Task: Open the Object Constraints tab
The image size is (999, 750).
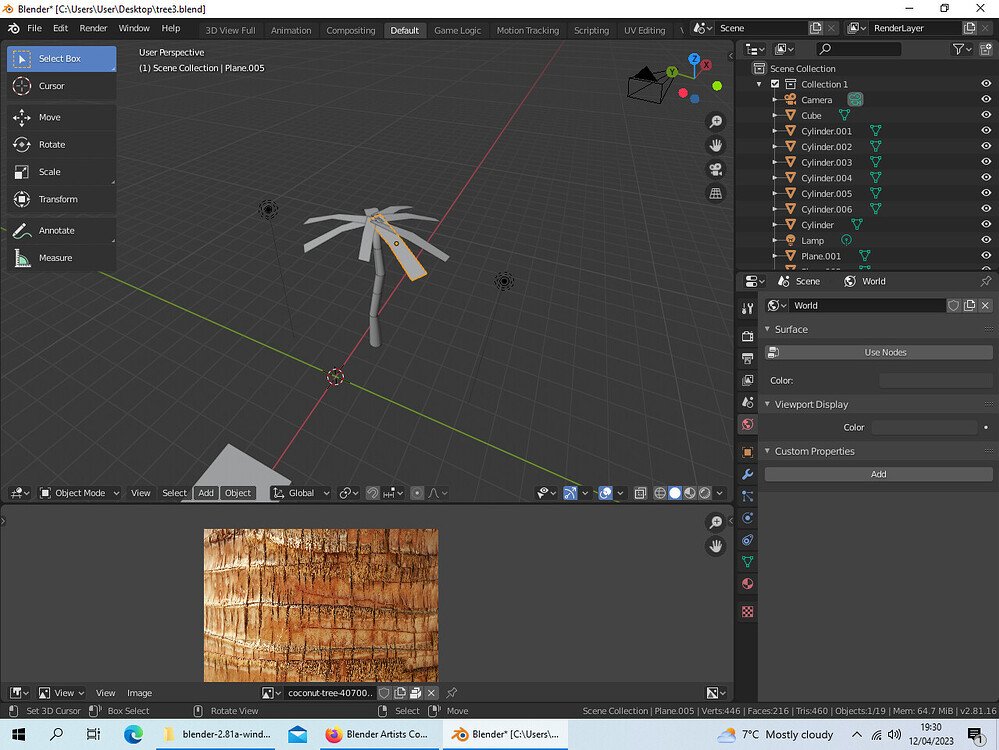Action: coord(747,540)
